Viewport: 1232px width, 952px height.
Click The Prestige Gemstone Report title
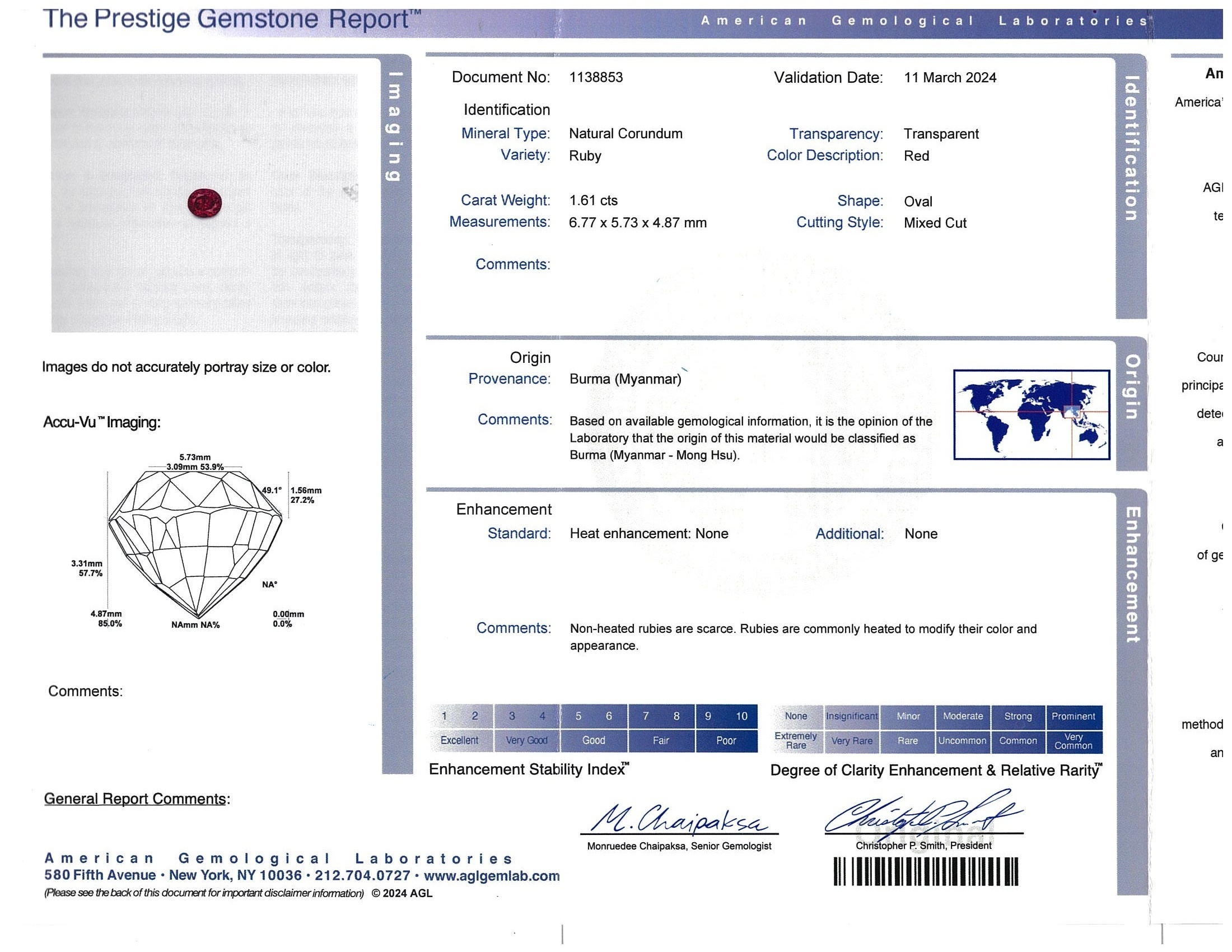tap(234, 19)
